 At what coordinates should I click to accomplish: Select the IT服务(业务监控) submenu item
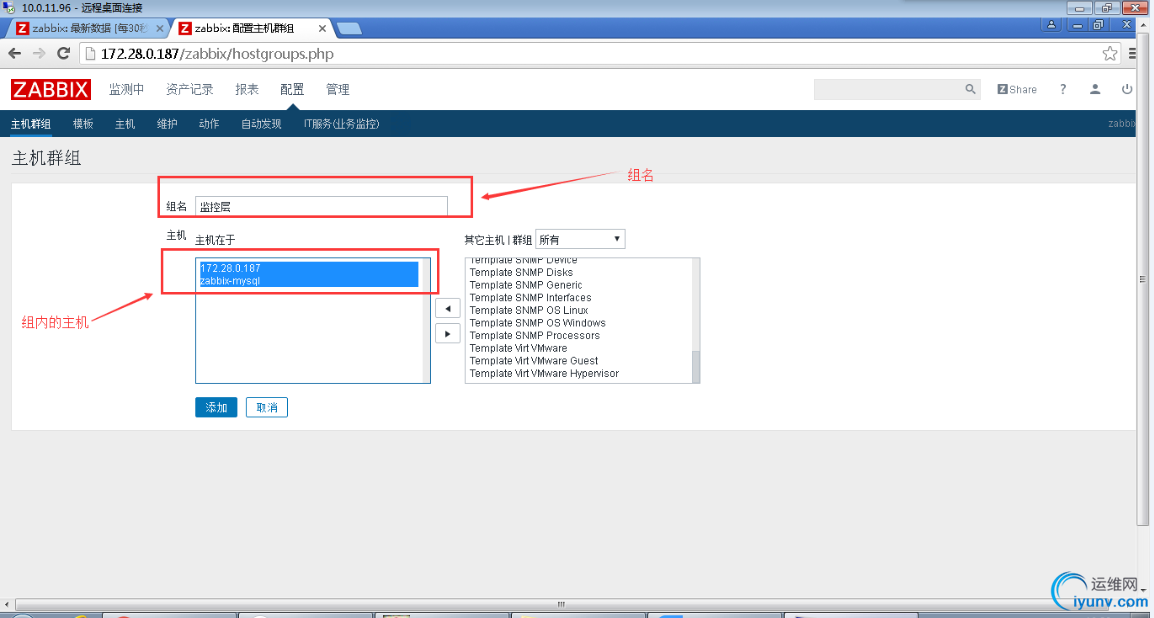[341, 124]
